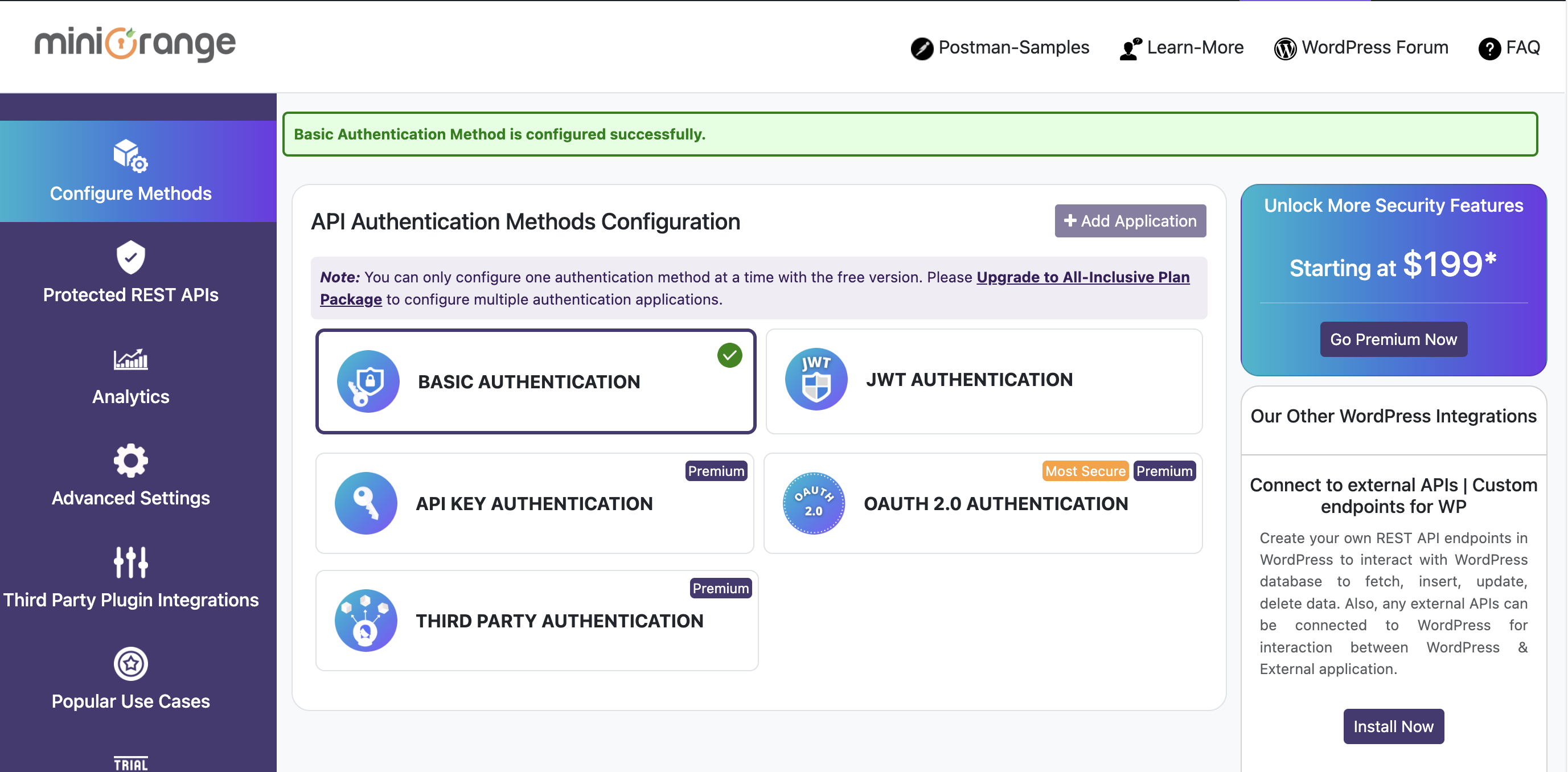Open the Postman-Samples link
This screenshot has height=772, width=1568.
(x=1000, y=47)
